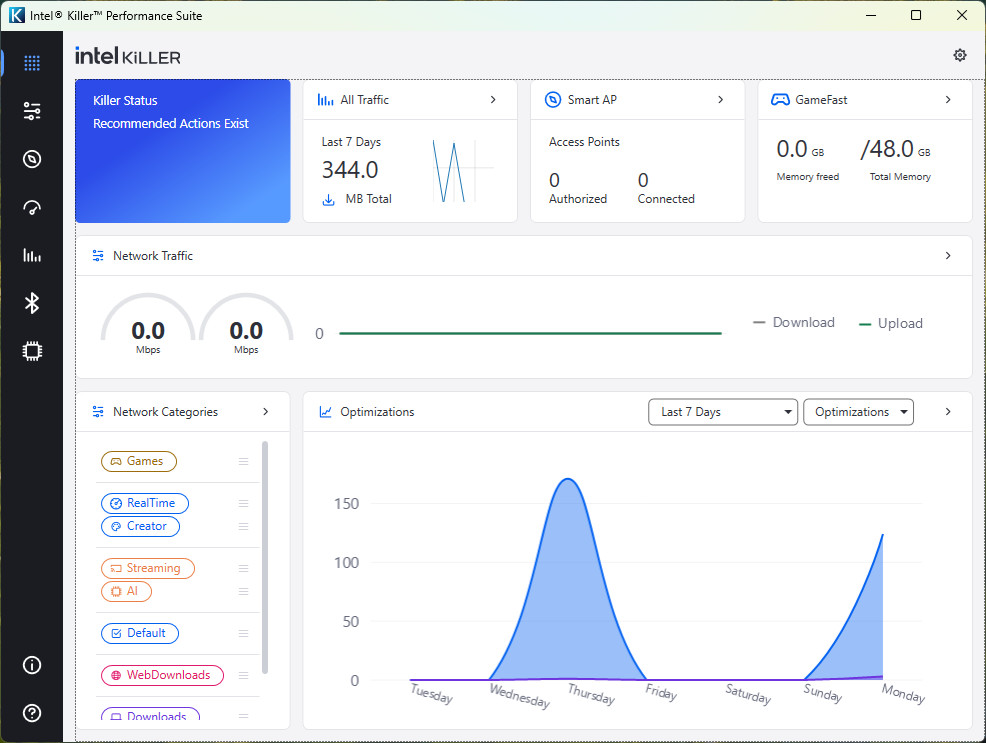986x743 pixels.
Task: Open the Optimizations dropdown selector
Action: coord(858,412)
